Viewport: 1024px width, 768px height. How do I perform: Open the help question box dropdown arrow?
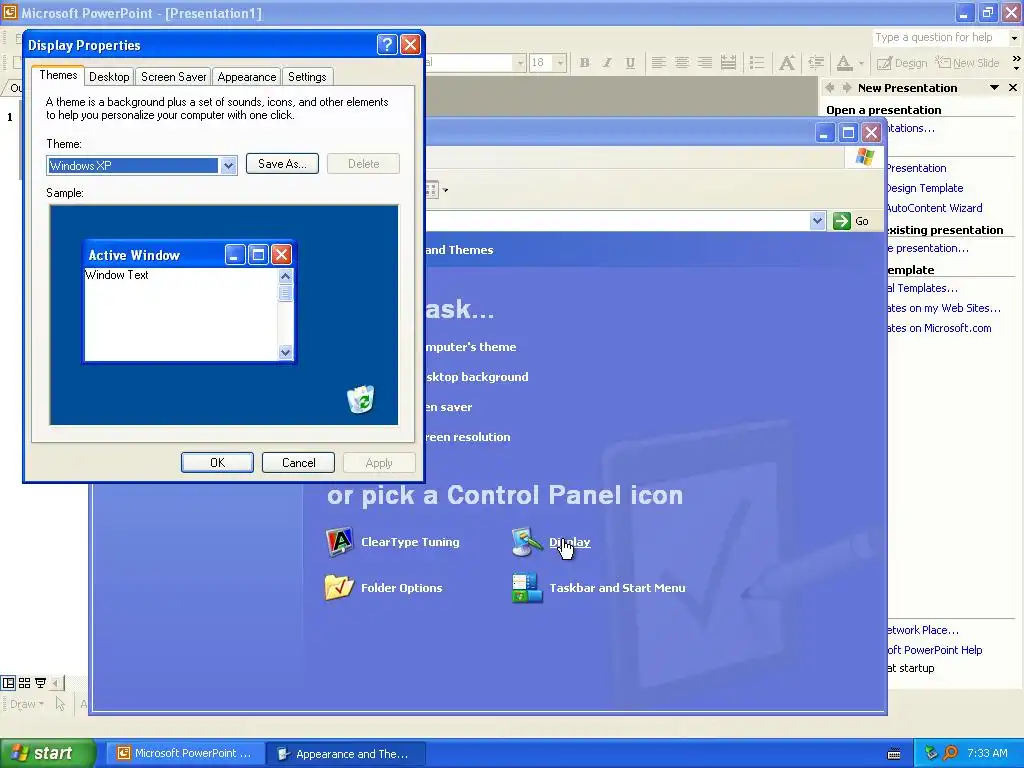(x=1014, y=38)
